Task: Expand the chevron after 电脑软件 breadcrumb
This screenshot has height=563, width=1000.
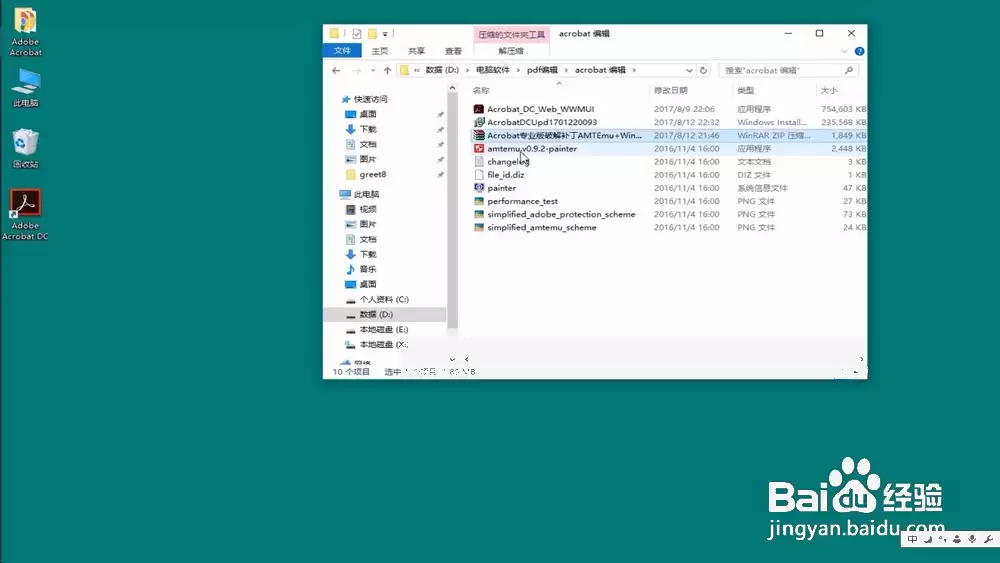Action: coord(518,70)
